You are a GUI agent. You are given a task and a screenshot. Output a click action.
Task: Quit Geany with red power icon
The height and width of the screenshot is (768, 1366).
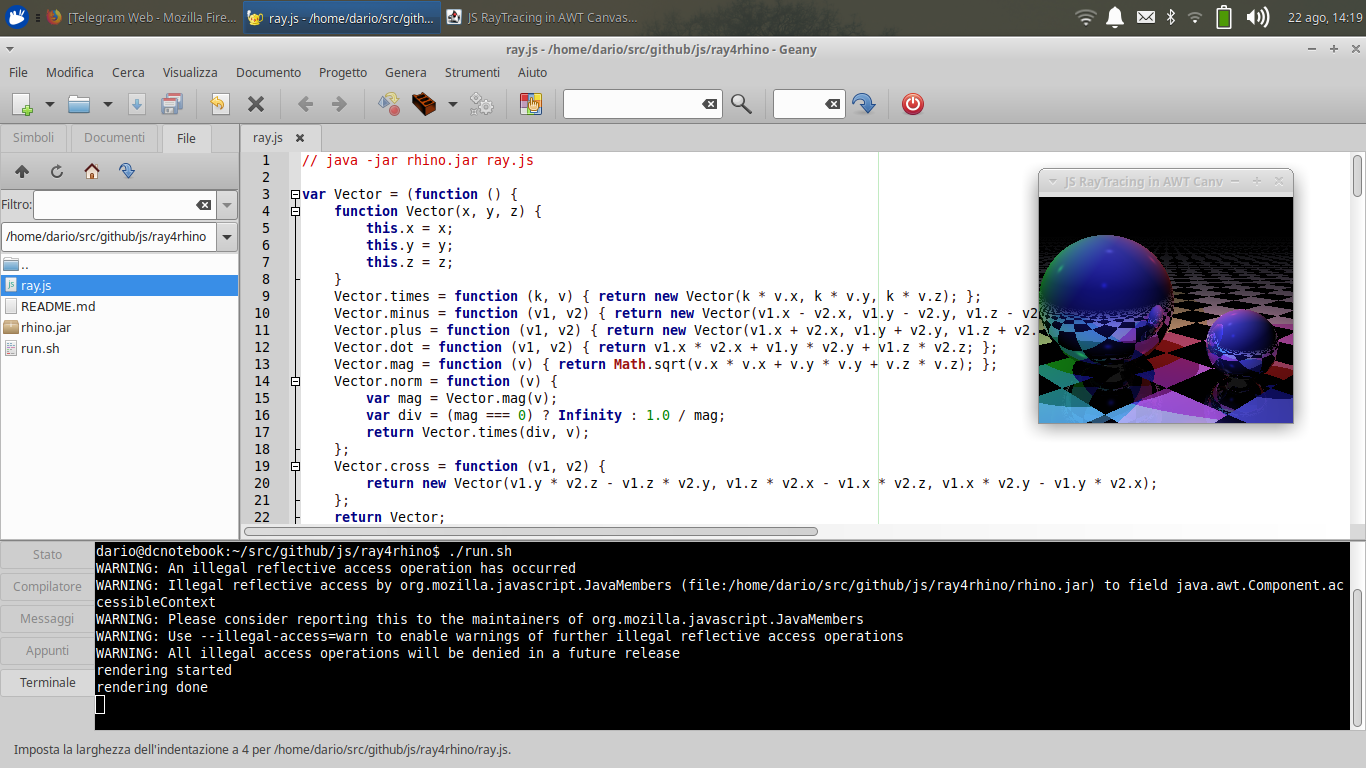coord(913,104)
